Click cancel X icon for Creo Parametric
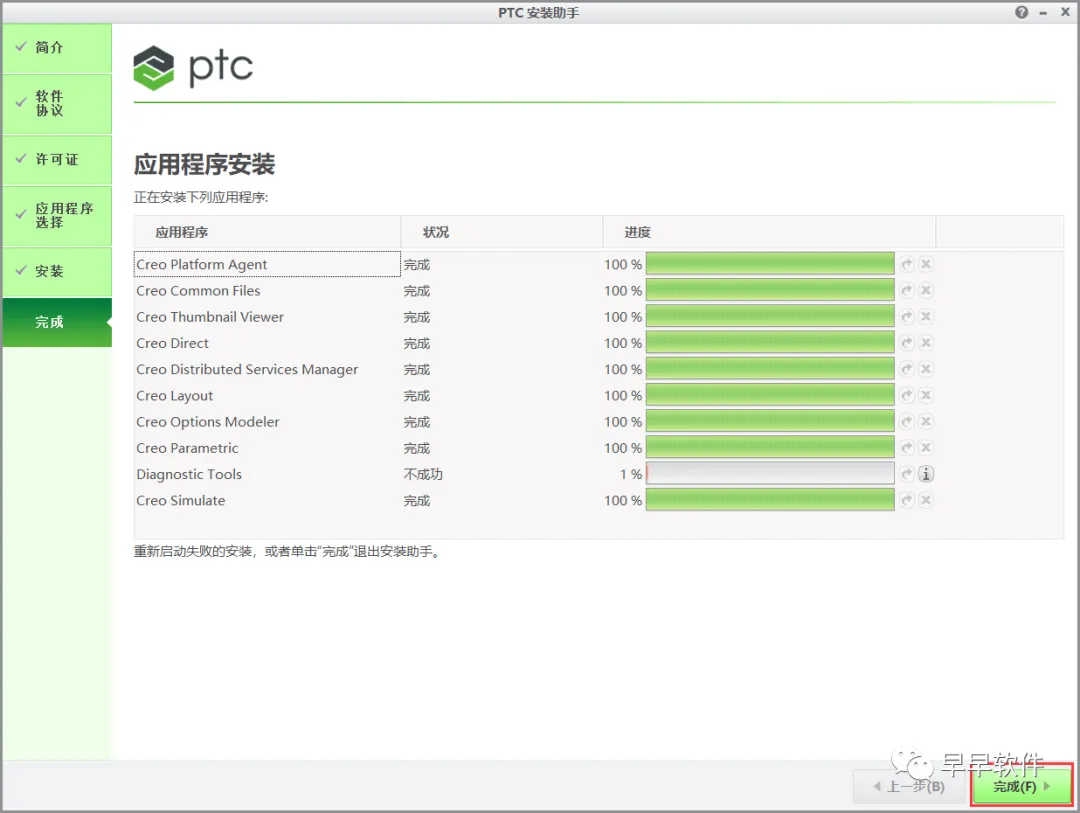Viewport: 1080px width, 813px height. [926, 447]
